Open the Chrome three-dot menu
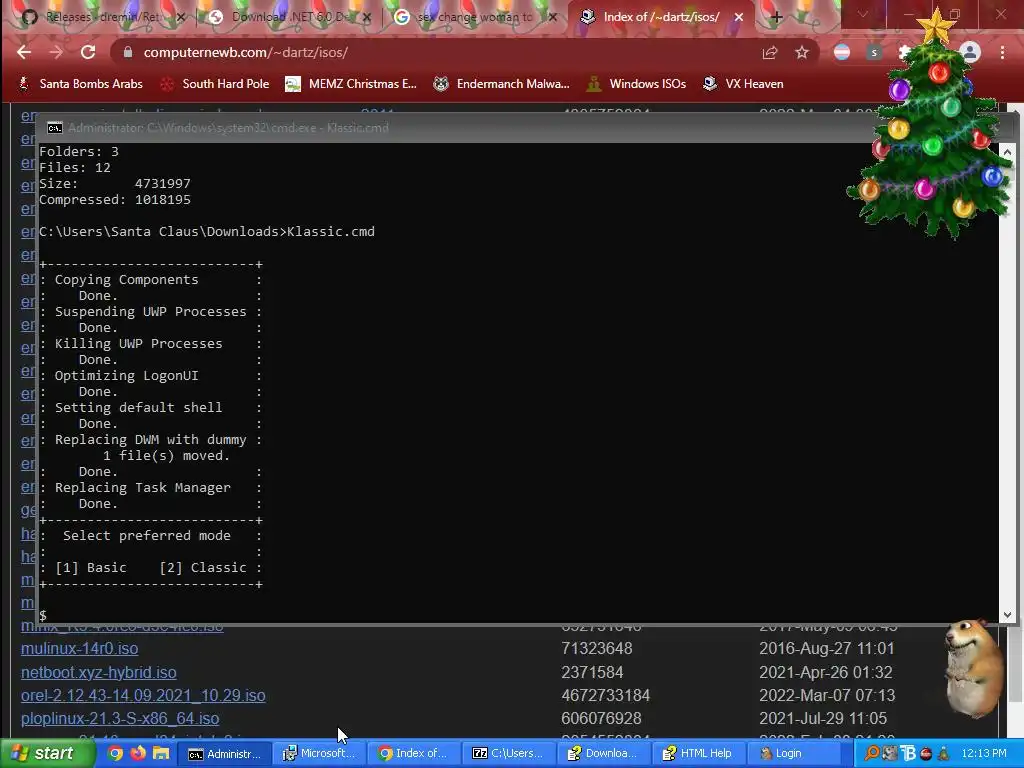The image size is (1024, 768). 1002,52
